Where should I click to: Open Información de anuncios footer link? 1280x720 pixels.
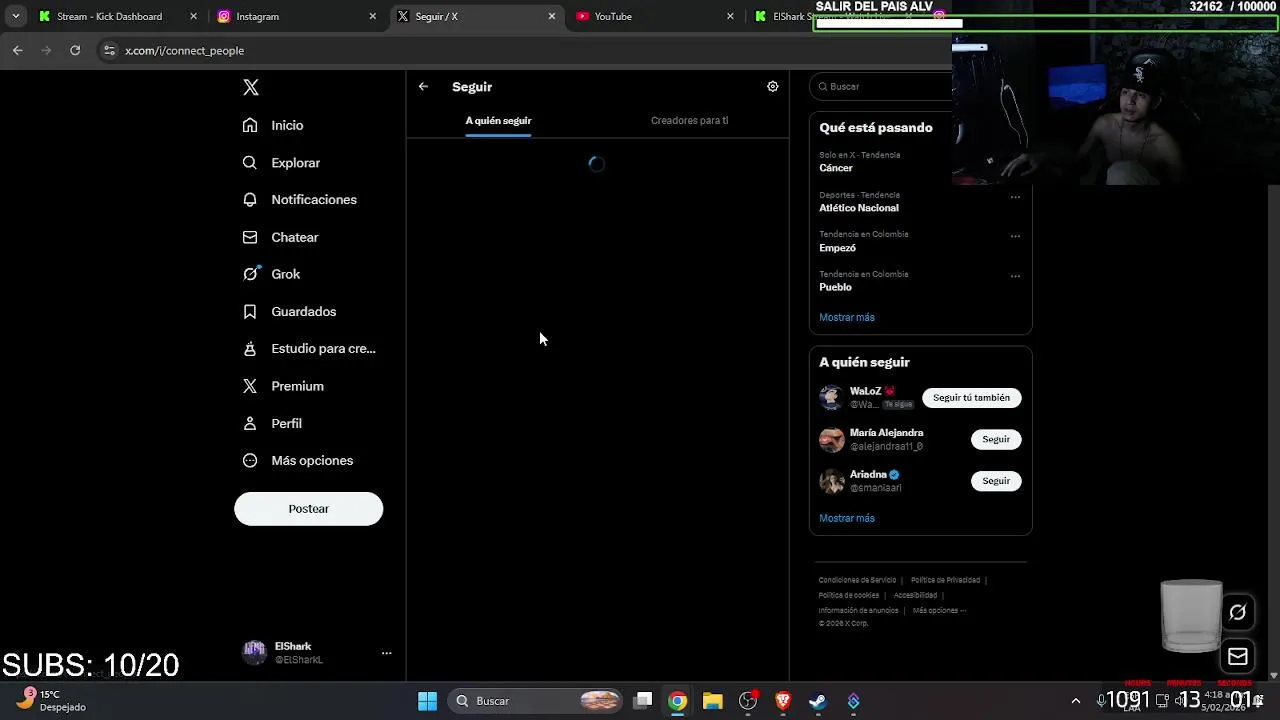[x=858, y=610]
